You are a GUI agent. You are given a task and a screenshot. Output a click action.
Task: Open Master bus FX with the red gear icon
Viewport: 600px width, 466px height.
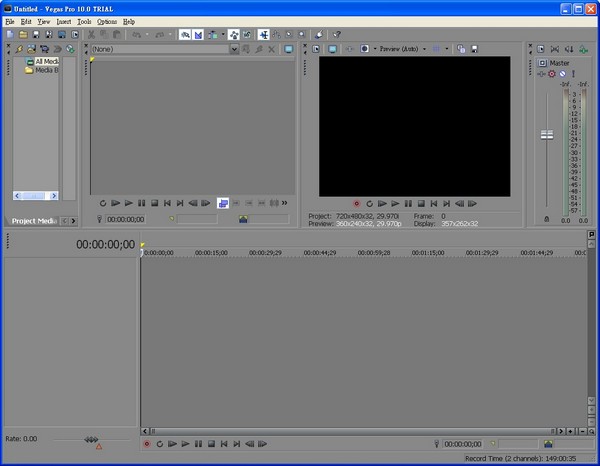[551, 73]
